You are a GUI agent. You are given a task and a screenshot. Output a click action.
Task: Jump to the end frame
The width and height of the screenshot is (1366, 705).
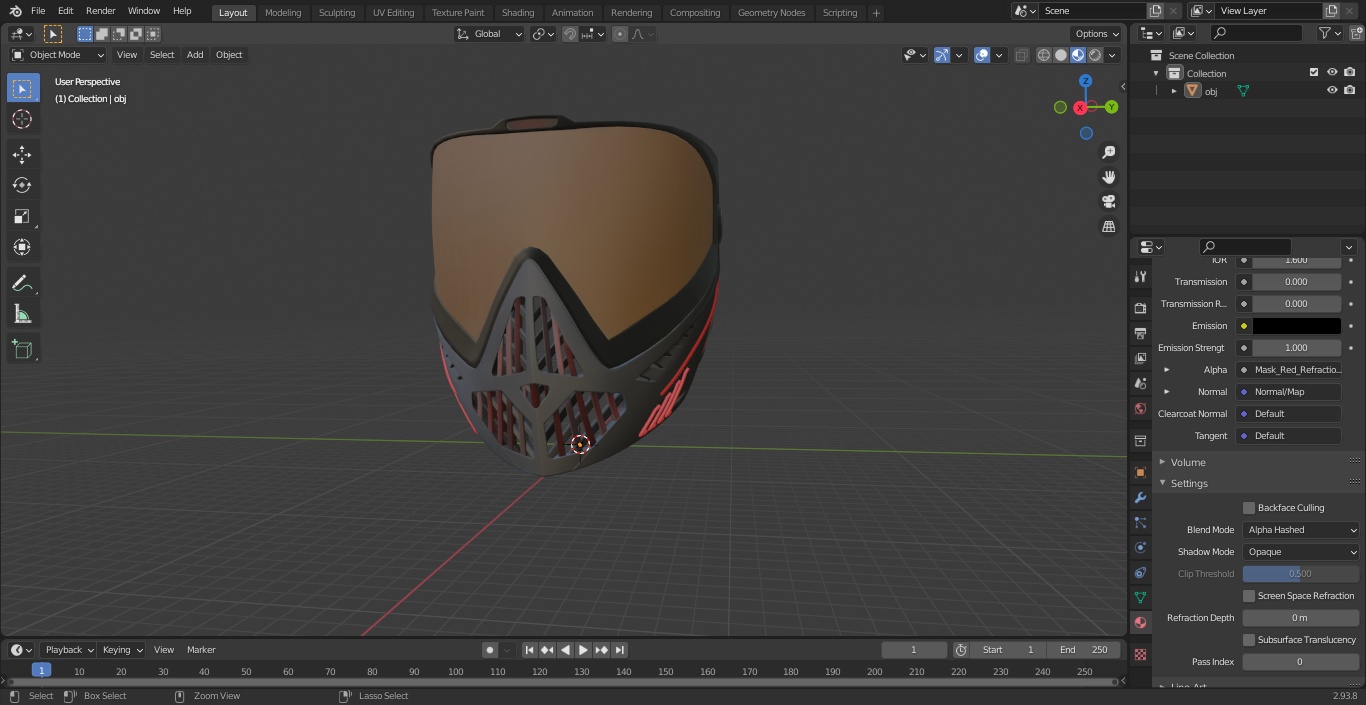coord(620,650)
